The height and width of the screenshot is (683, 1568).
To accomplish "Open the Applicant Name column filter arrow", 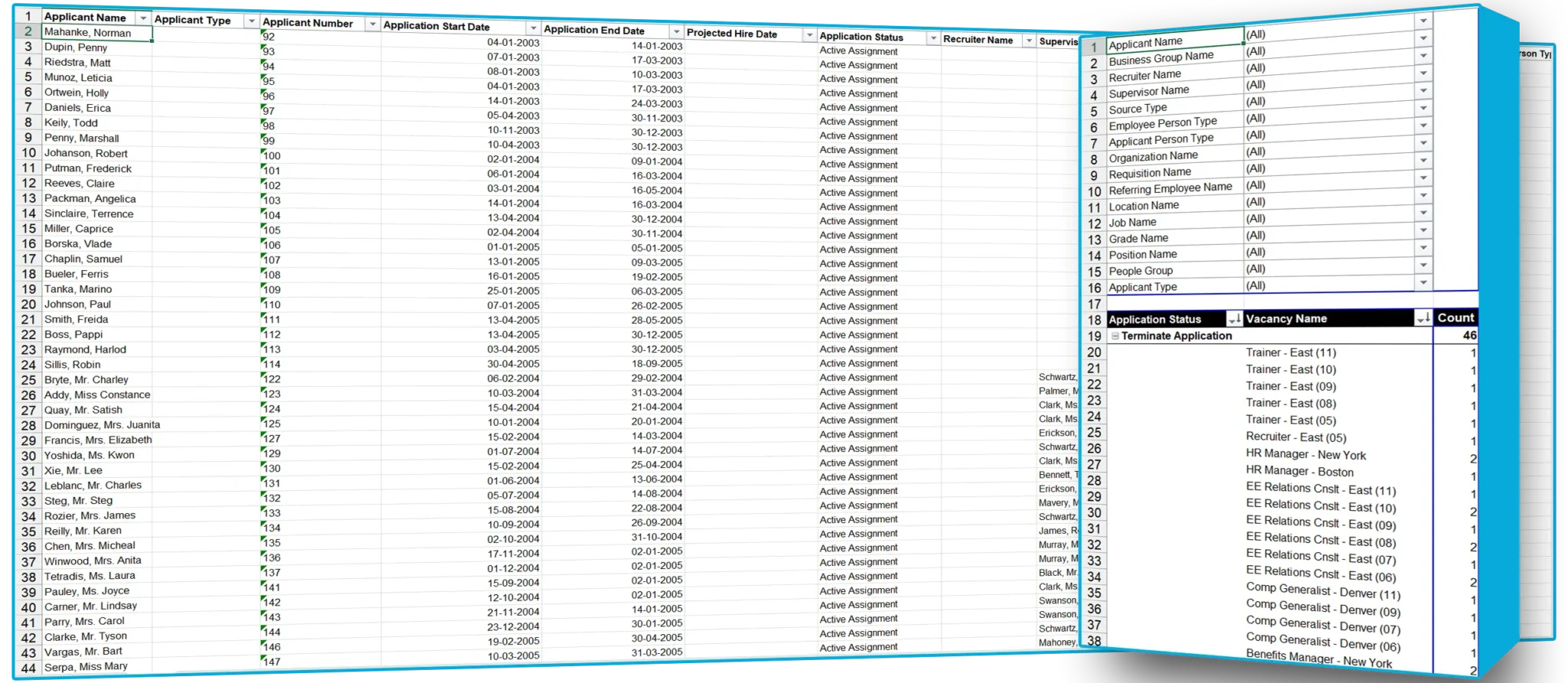I will pyautogui.click(x=142, y=18).
